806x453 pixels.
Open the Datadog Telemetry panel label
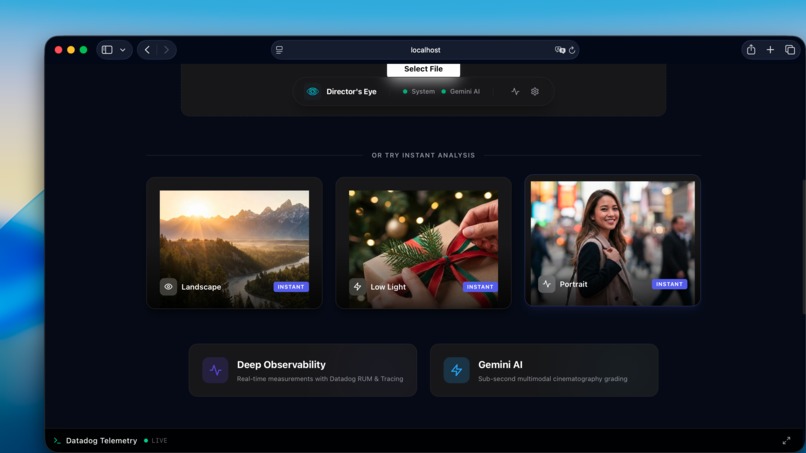click(101, 441)
